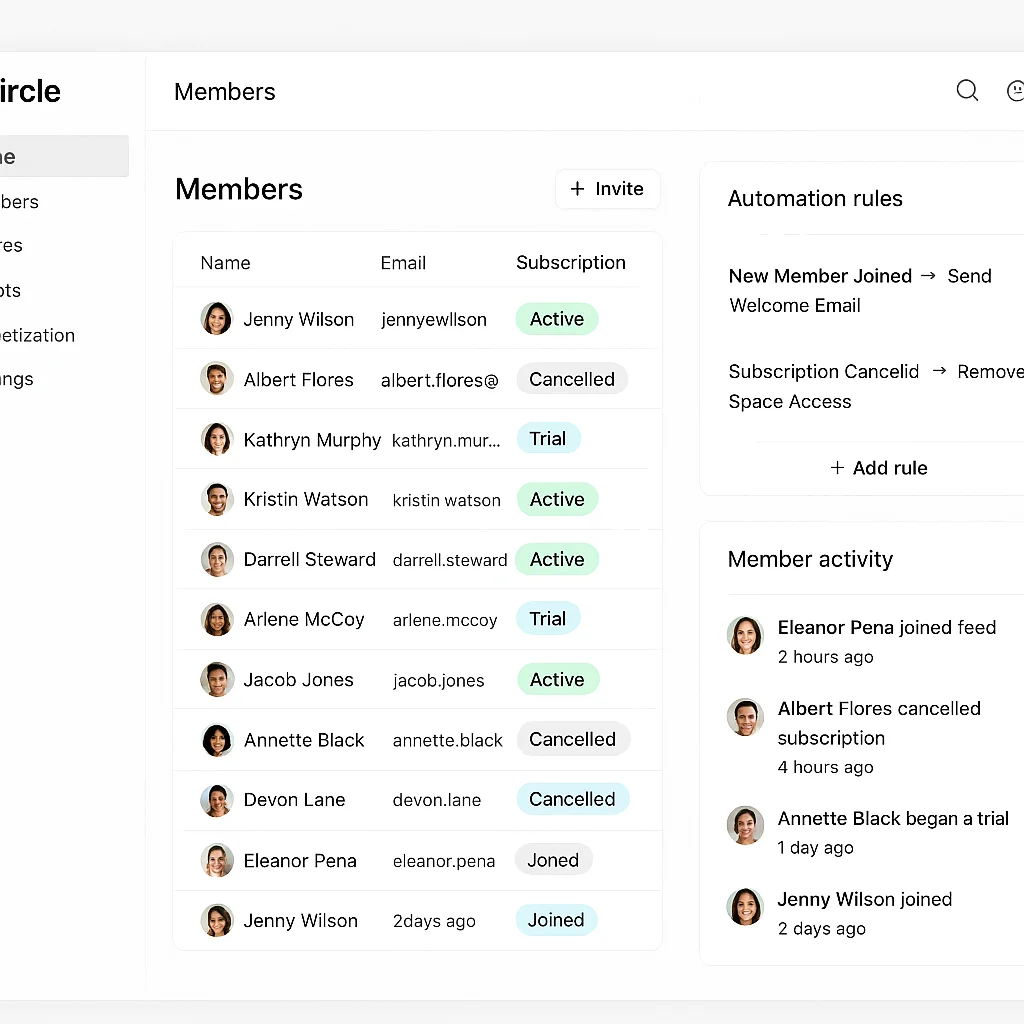Click the Joined badge in last row

pos(556,920)
